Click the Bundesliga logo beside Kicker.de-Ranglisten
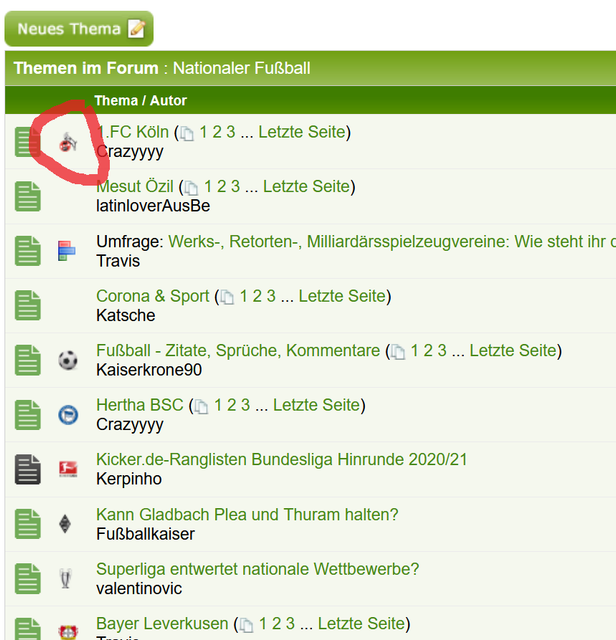Image resolution: width=616 pixels, height=640 pixels. [x=67, y=469]
